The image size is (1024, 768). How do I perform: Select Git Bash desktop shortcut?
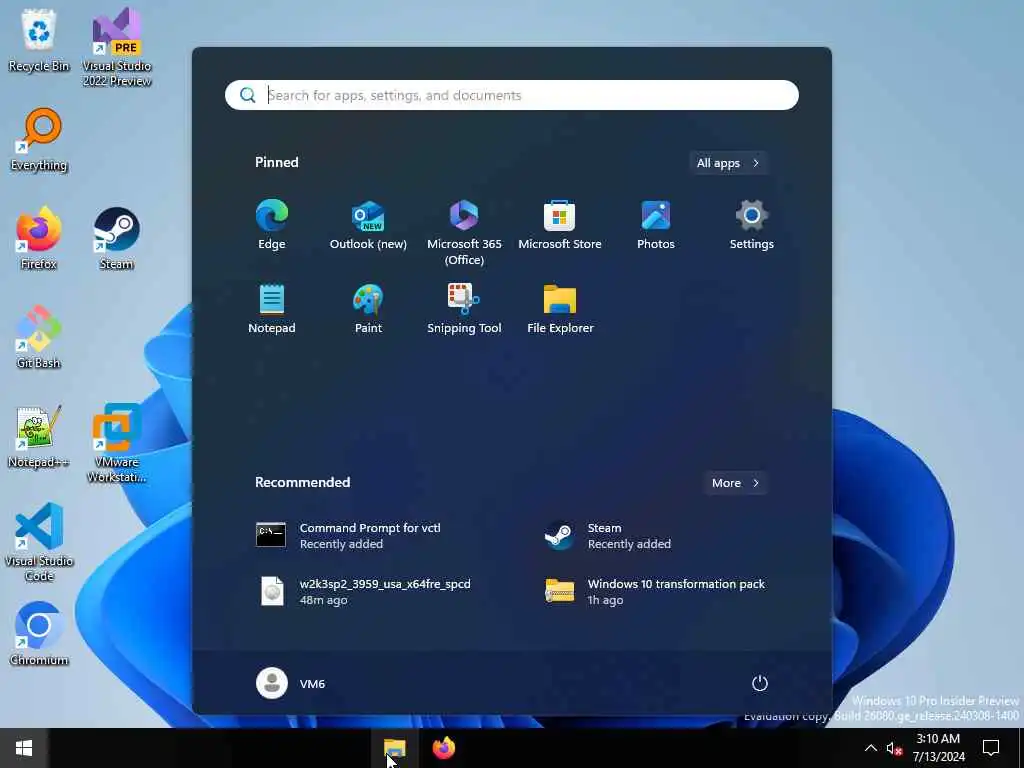click(39, 337)
